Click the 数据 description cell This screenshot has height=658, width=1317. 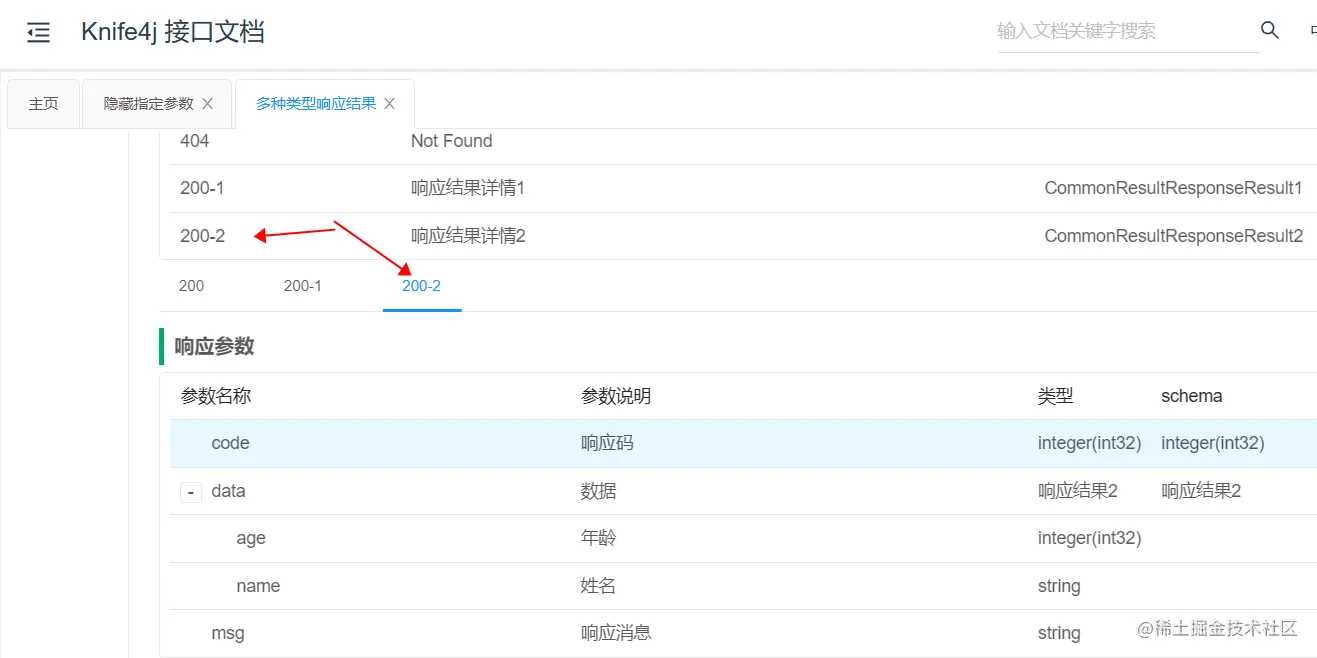point(599,491)
